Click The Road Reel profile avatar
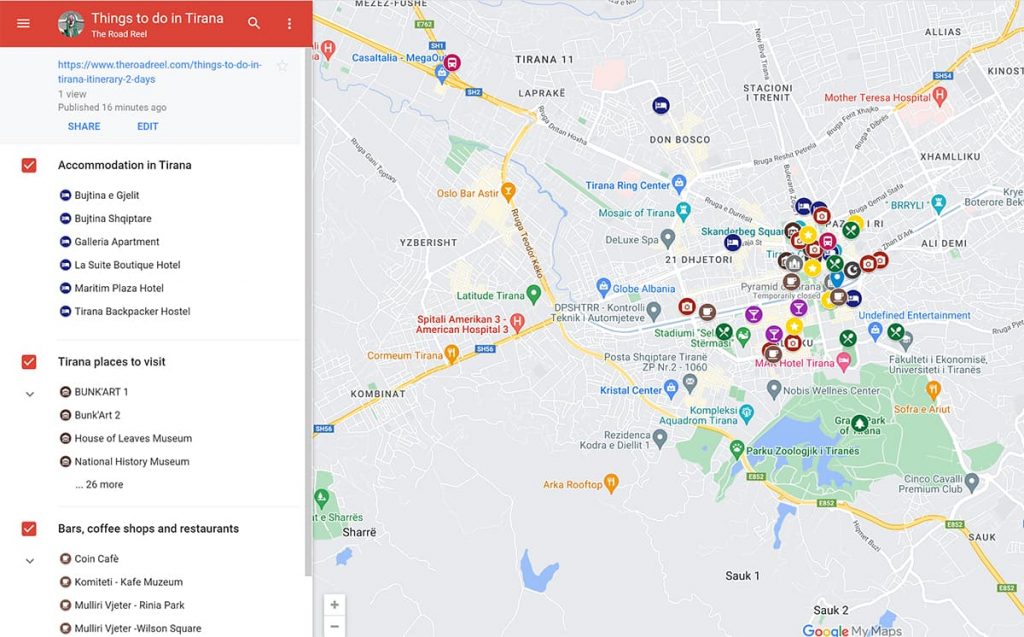The width and height of the screenshot is (1024, 637). pos(71,24)
